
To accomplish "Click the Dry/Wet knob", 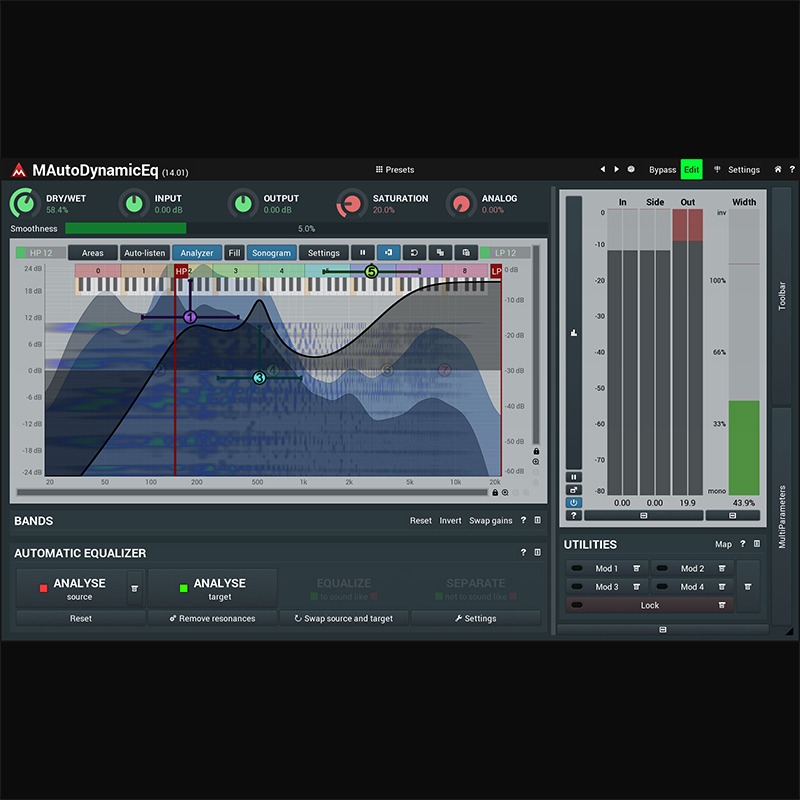I will tap(24, 203).
